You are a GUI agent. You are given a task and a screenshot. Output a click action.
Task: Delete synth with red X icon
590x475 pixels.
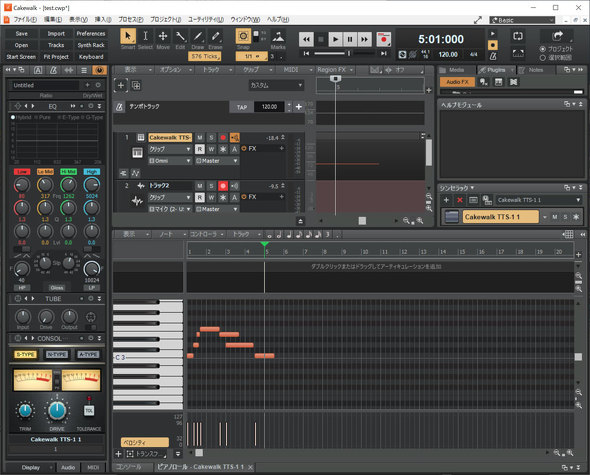tap(460, 200)
